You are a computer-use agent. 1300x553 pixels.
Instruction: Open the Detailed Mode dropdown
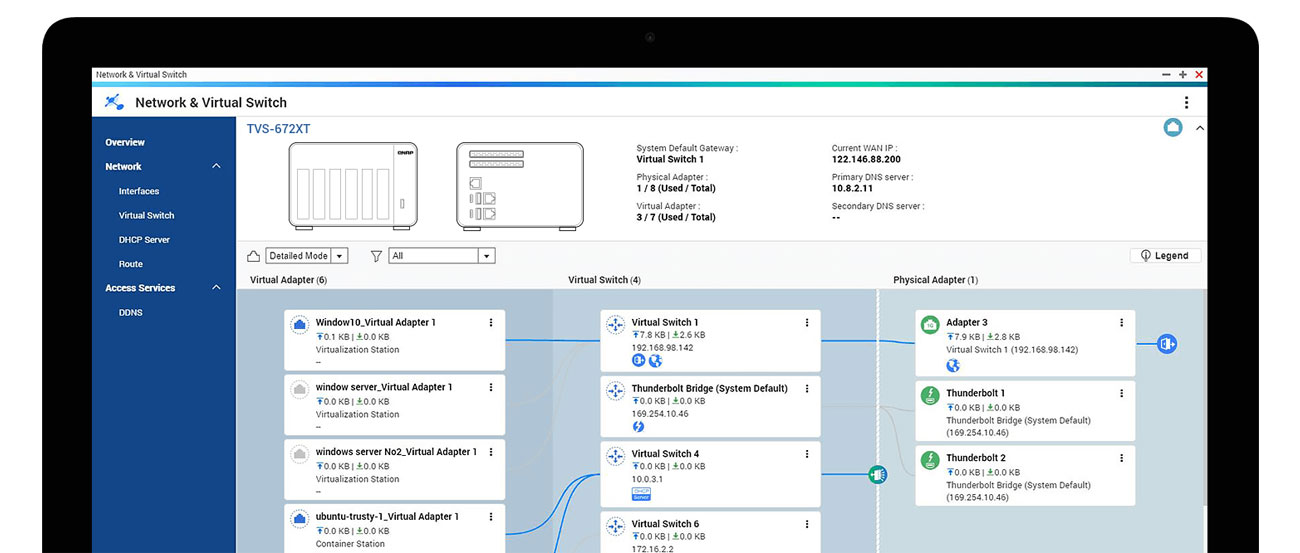[x=307, y=256]
